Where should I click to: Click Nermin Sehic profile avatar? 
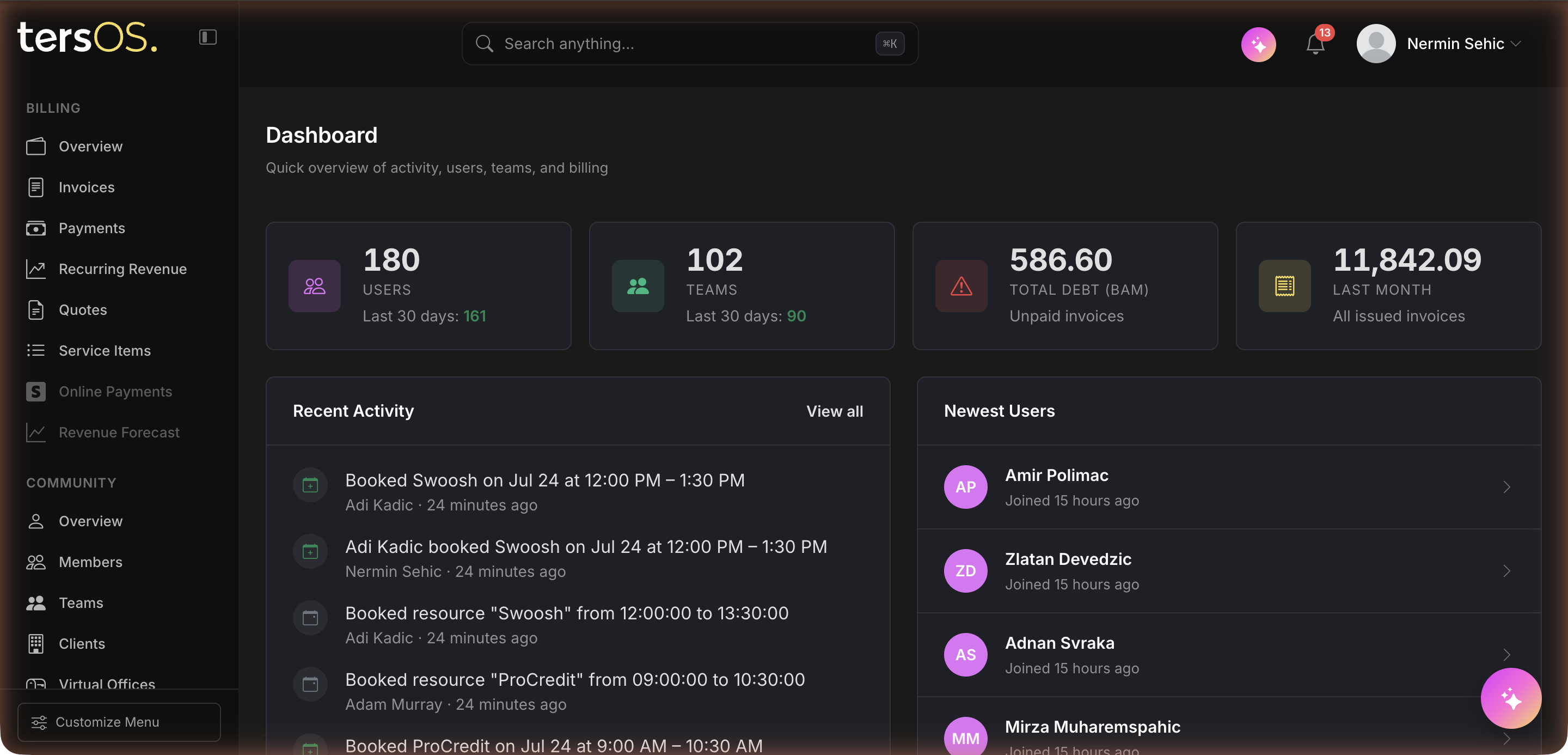tap(1376, 44)
